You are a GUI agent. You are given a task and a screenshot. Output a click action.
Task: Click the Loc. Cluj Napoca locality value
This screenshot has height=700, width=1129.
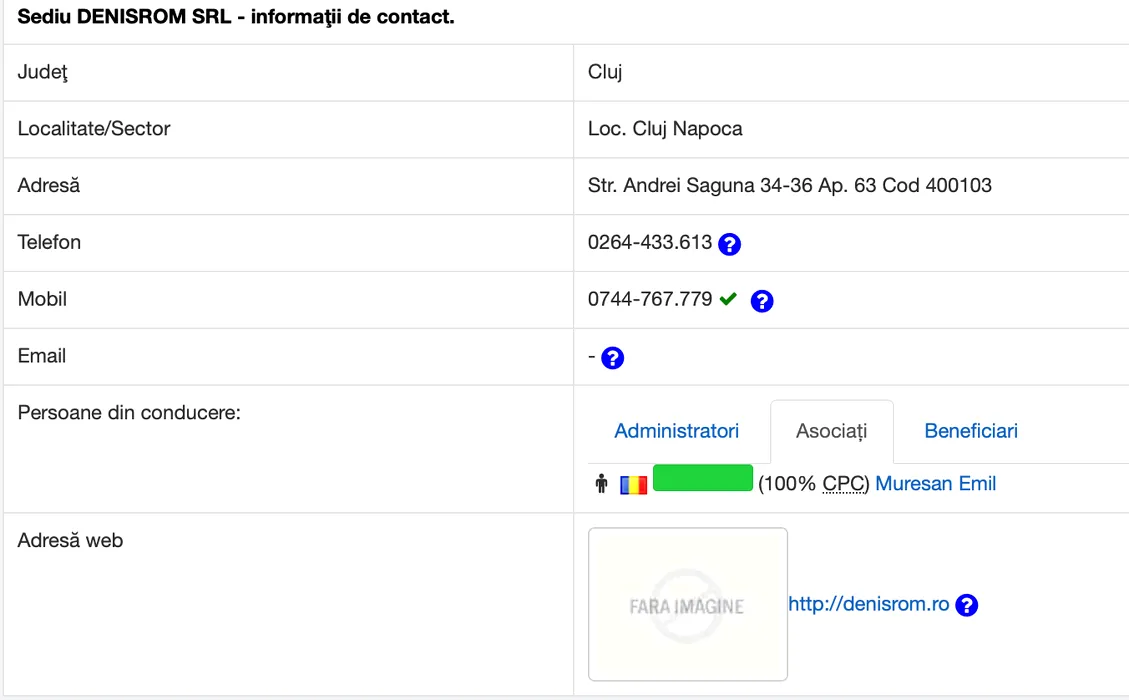tap(665, 129)
